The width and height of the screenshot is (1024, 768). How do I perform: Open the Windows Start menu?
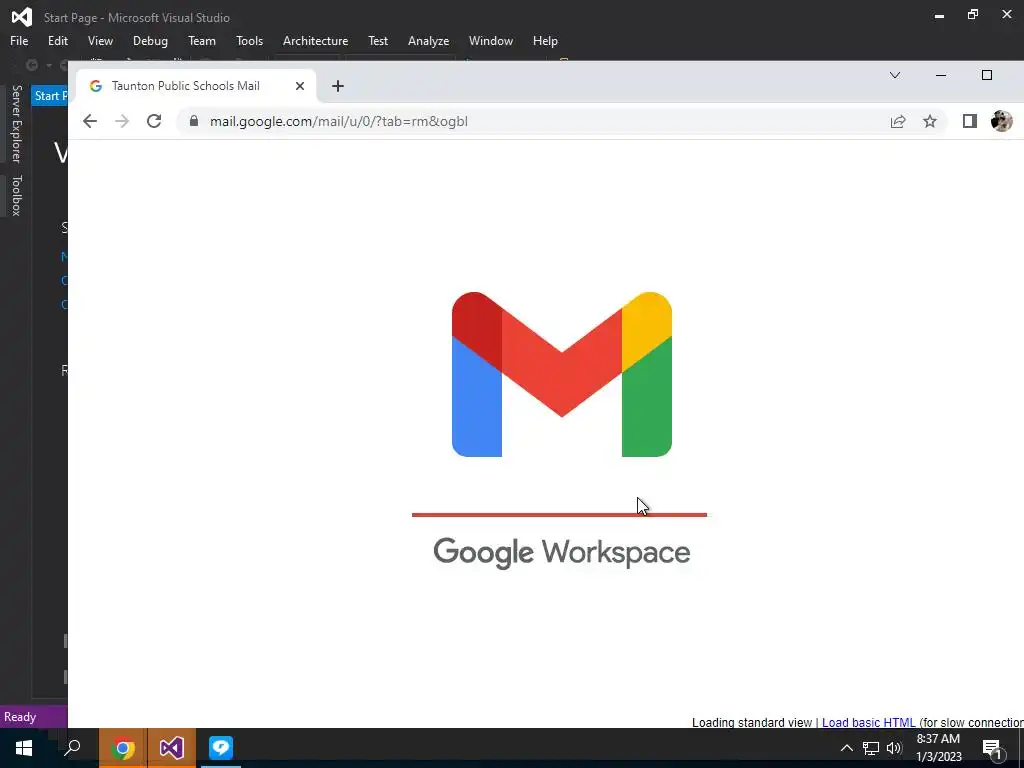(24, 748)
